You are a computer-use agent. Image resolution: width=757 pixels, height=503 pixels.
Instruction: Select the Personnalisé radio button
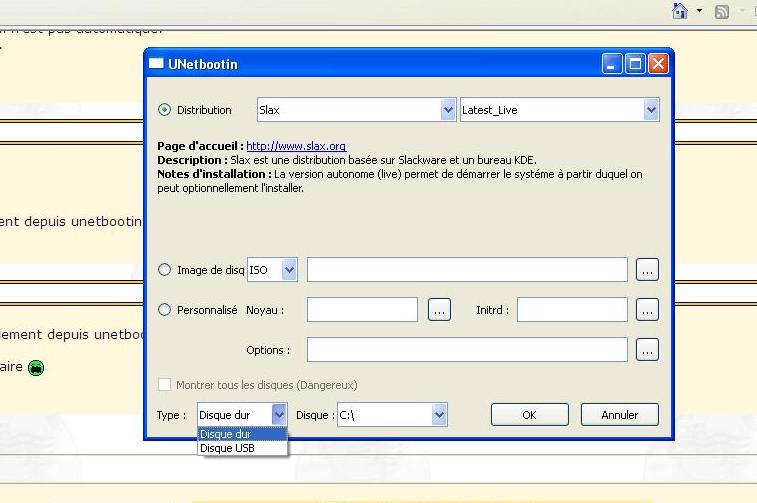coord(165,309)
